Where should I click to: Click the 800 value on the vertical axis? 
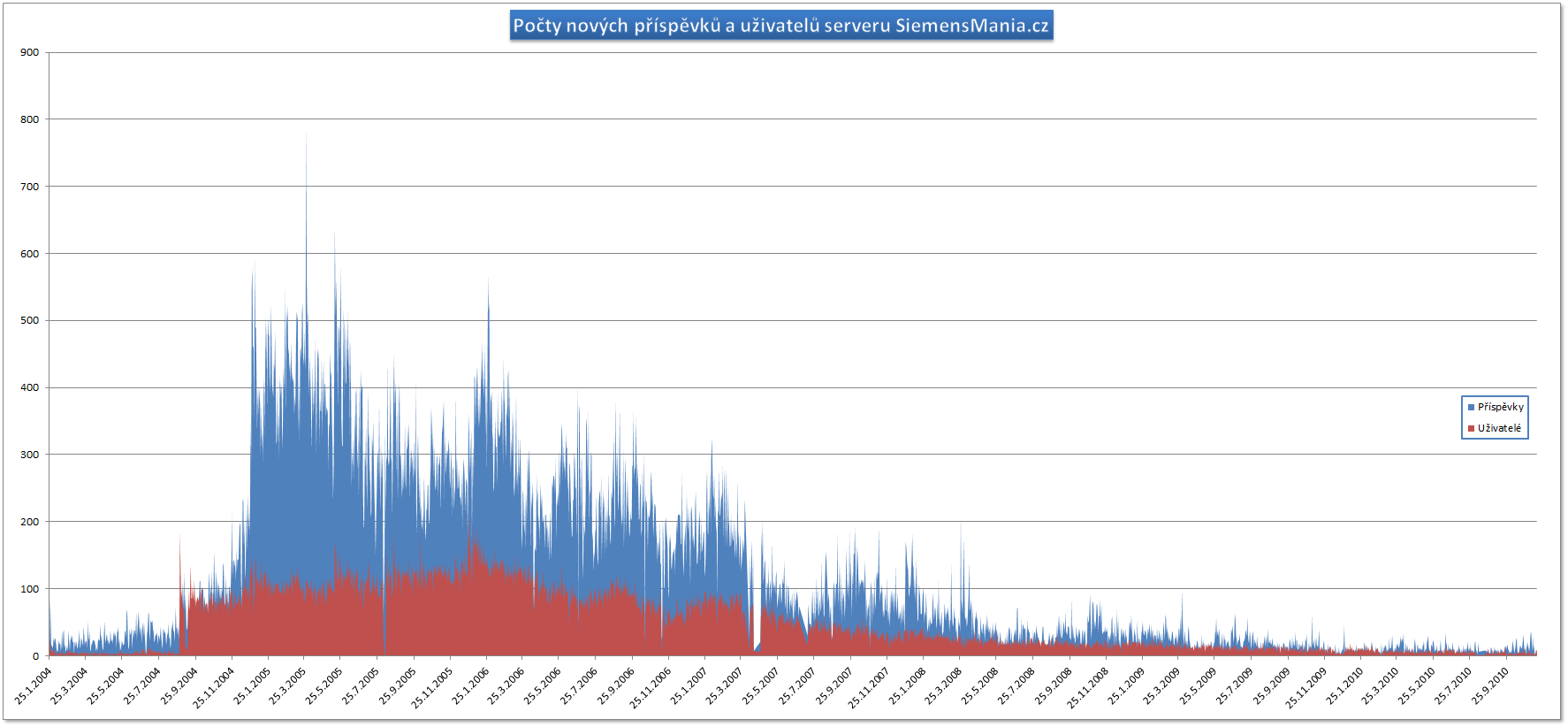tap(30, 119)
